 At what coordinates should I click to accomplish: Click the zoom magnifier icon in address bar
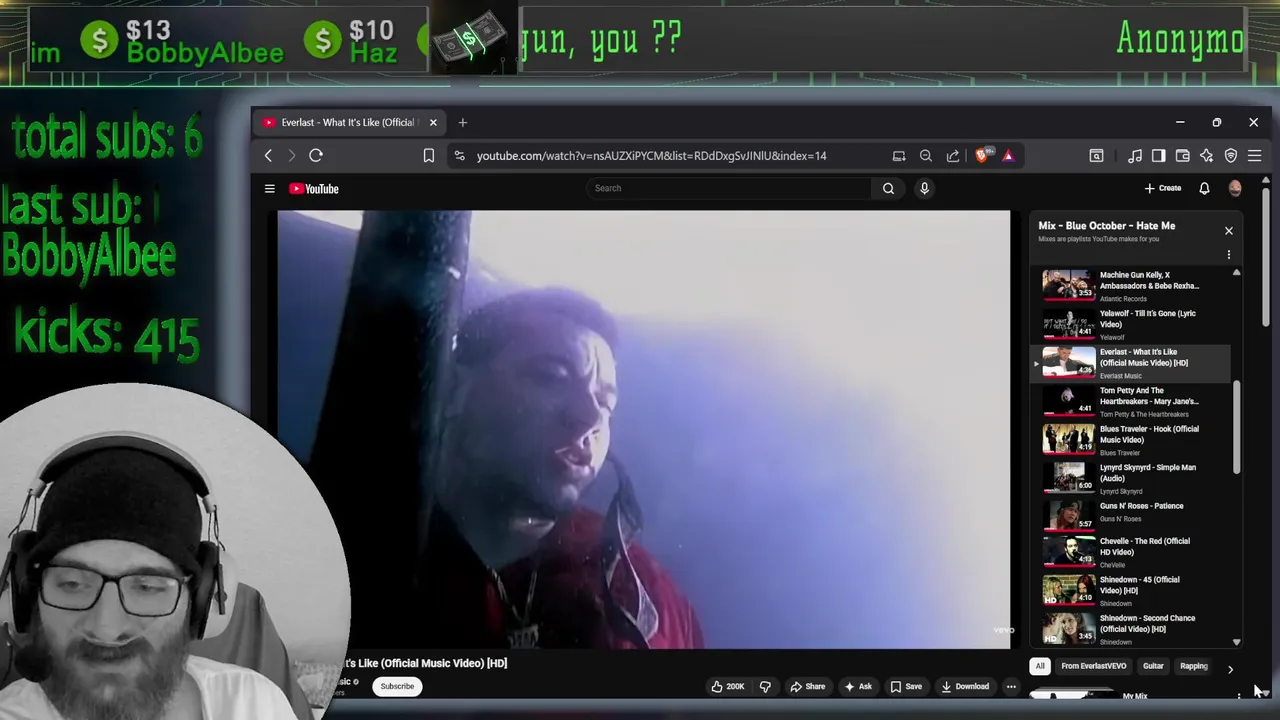pos(926,156)
